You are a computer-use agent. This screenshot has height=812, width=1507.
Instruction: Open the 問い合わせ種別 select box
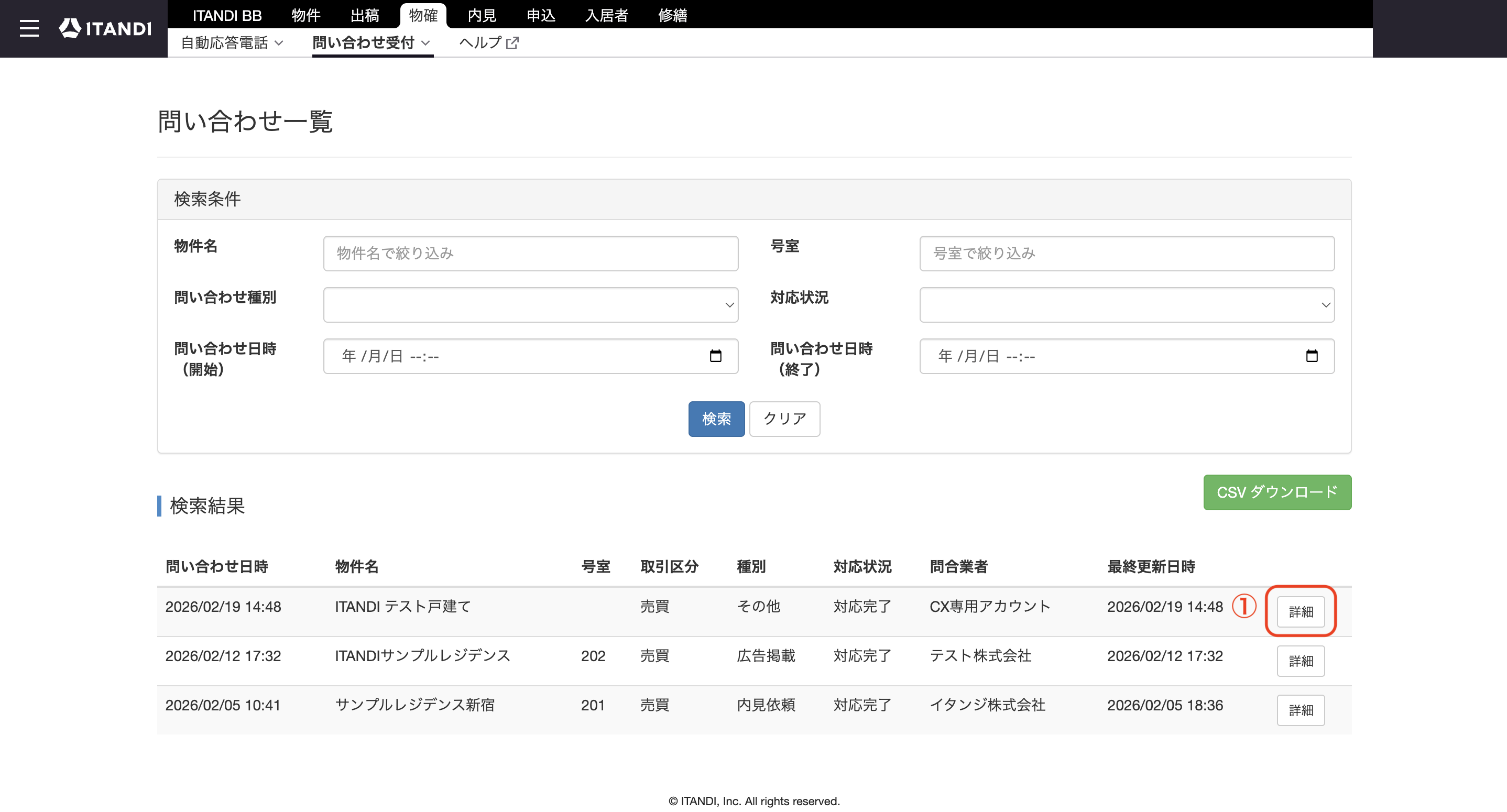pyautogui.click(x=531, y=305)
